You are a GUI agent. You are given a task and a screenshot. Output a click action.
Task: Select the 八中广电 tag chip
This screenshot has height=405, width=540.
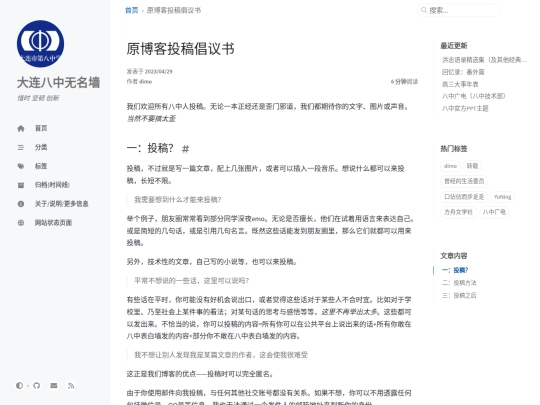pos(494,212)
